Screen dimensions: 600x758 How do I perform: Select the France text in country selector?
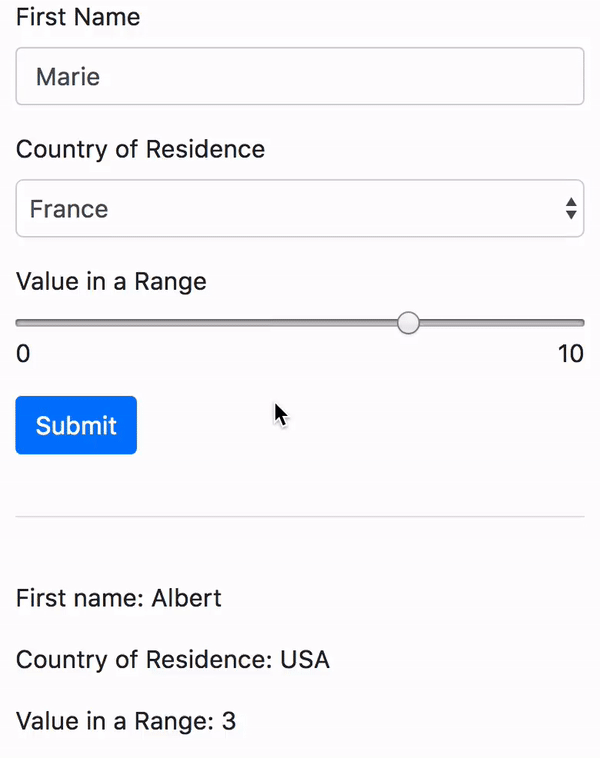coord(69,209)
